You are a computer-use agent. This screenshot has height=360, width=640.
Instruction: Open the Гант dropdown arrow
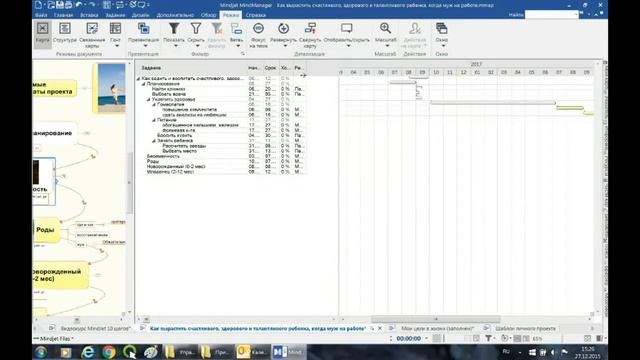pos(117,46)
